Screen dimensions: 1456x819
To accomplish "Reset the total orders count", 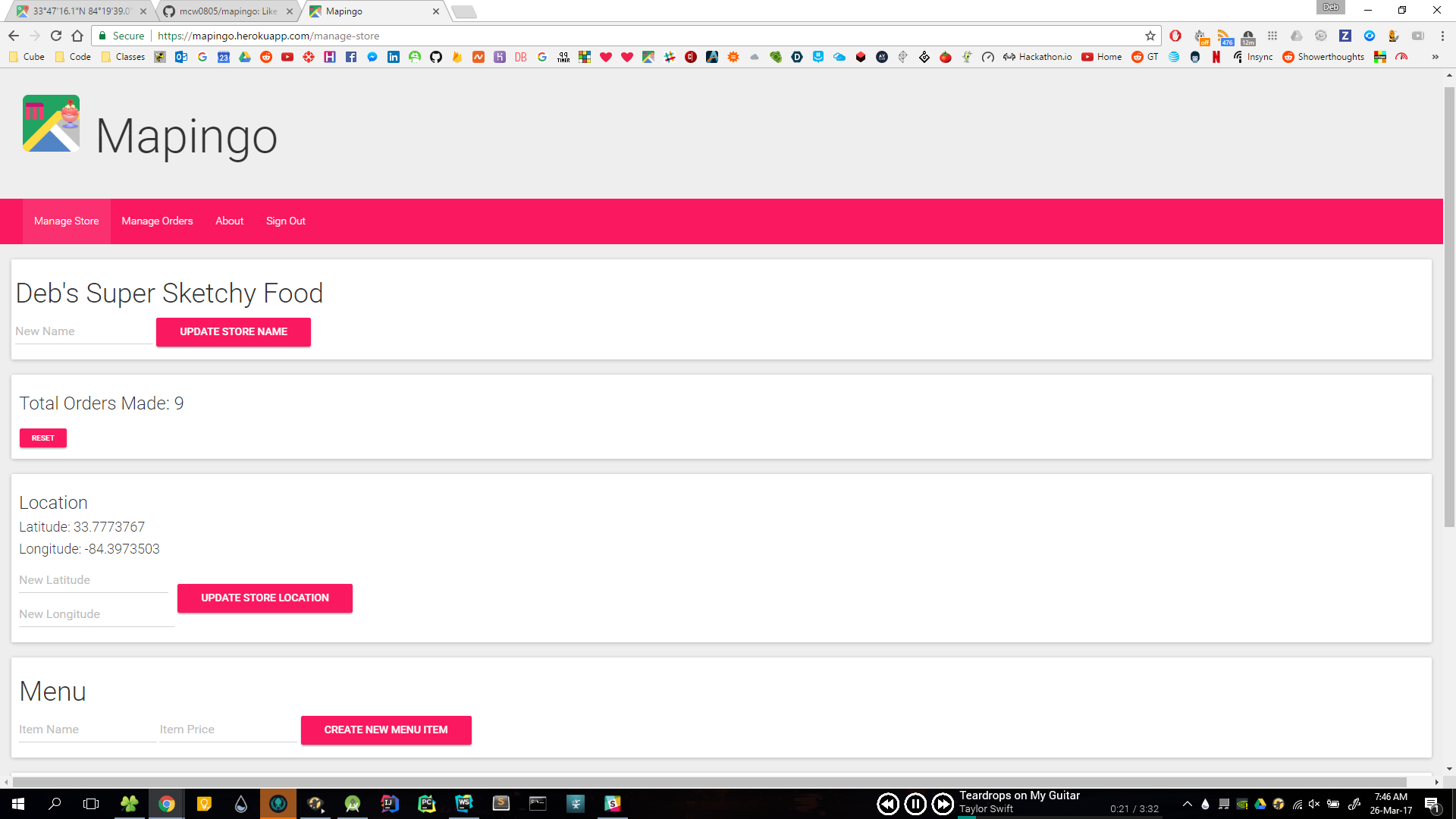I will 43,438.
